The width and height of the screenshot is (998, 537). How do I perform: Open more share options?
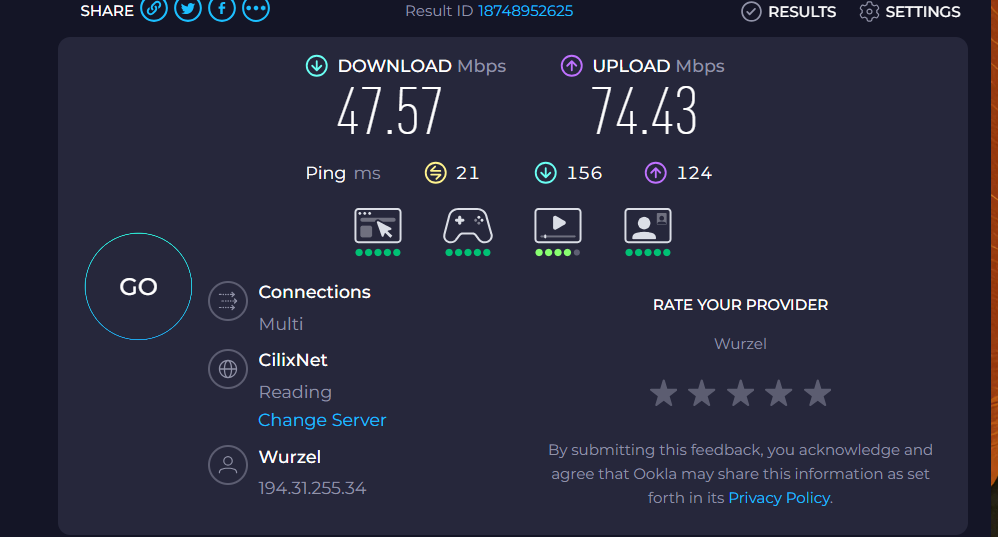pos(256,10)
